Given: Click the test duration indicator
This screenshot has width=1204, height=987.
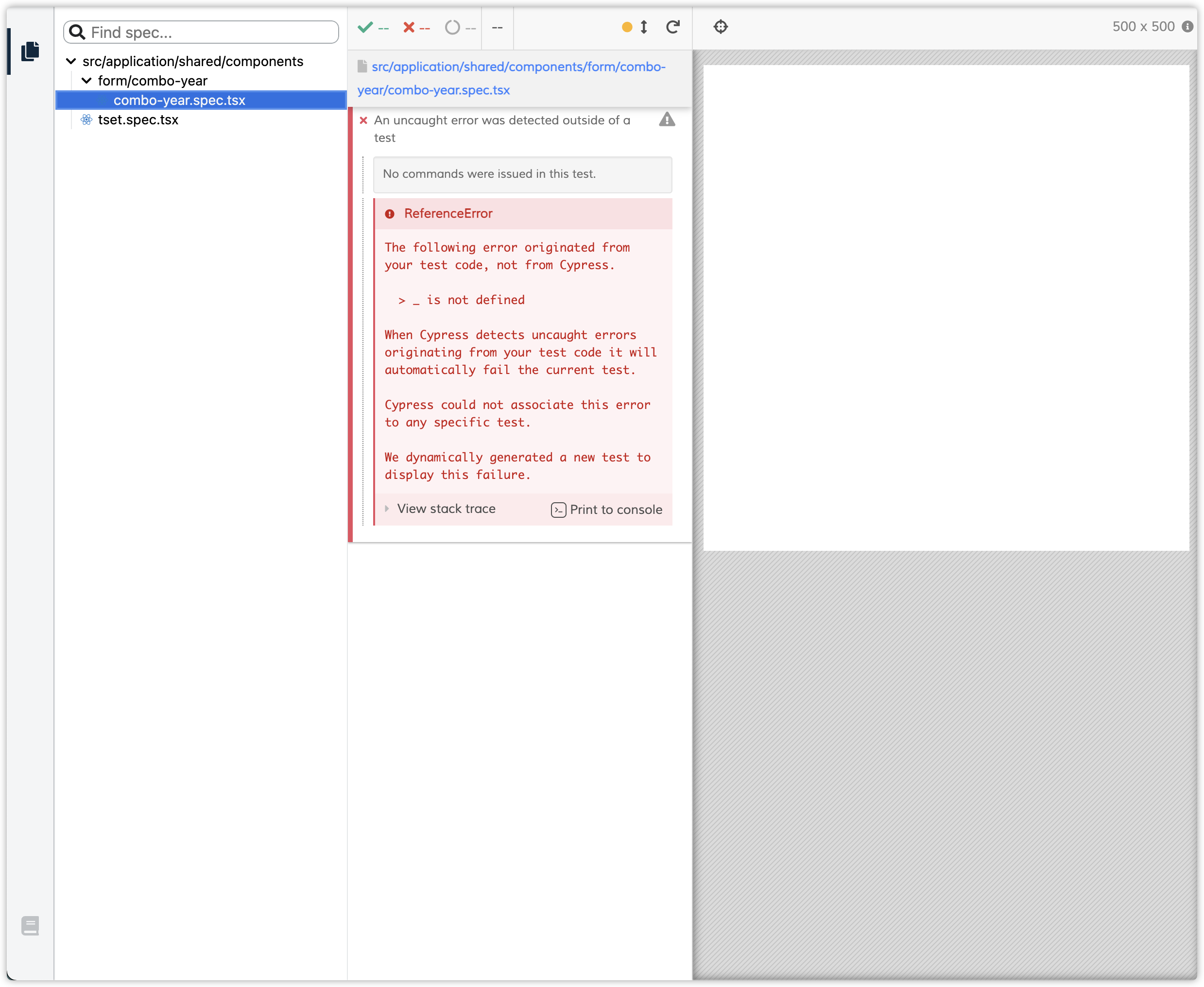Looking at the screenshot, I should pyautogui.click(x=497, y=27).
